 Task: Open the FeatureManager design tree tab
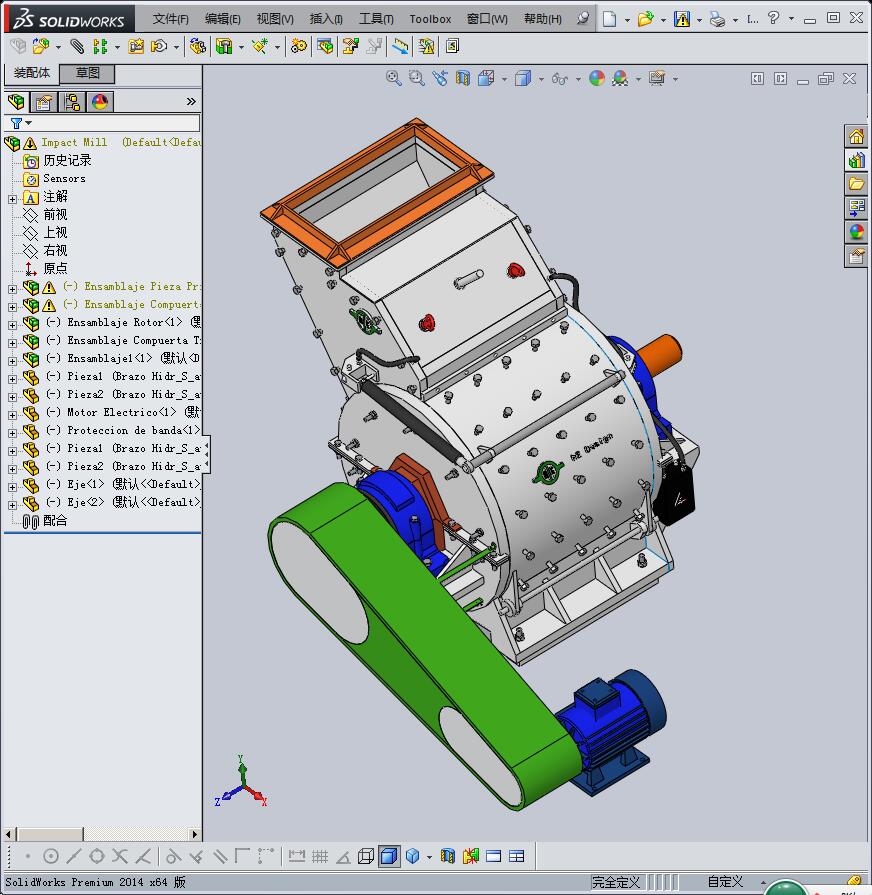pyautogui.click(x=16, y=102)
